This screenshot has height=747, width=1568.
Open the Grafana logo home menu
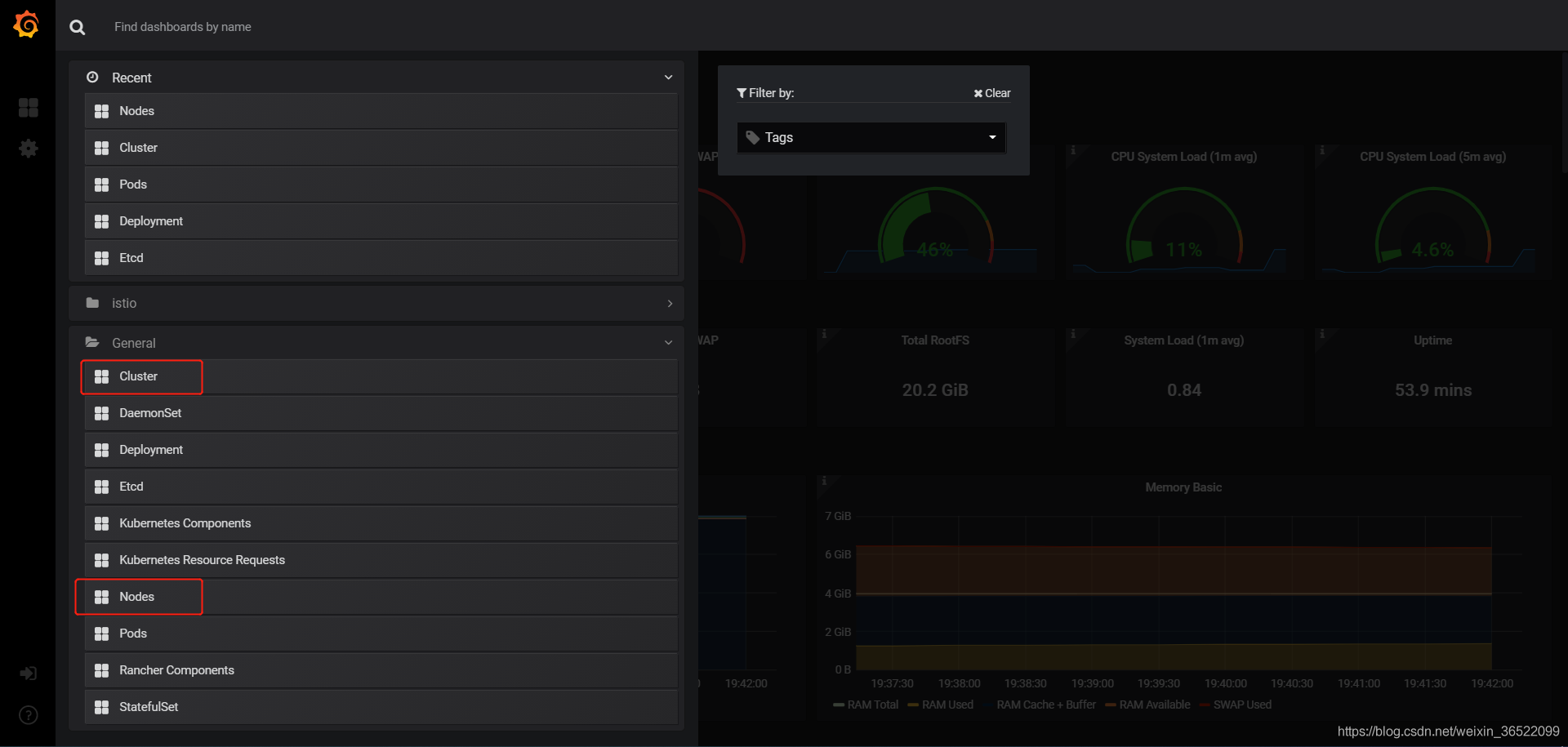(27, 24)
